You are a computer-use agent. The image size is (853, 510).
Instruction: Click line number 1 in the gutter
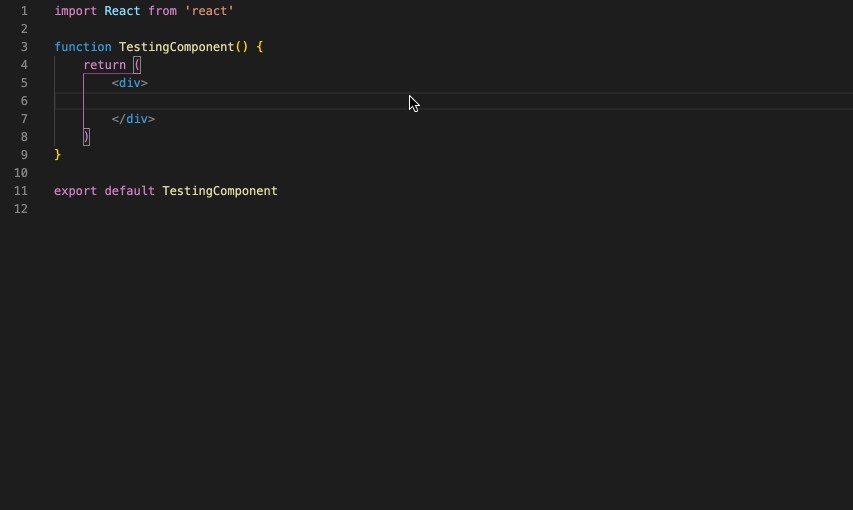pos(24,11)
